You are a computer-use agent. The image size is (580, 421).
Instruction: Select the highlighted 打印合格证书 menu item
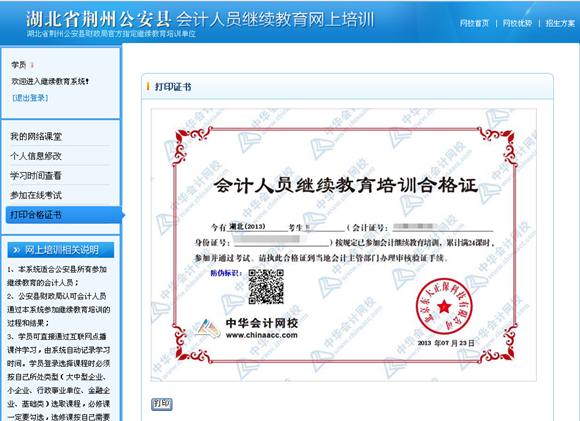point(64,215)
